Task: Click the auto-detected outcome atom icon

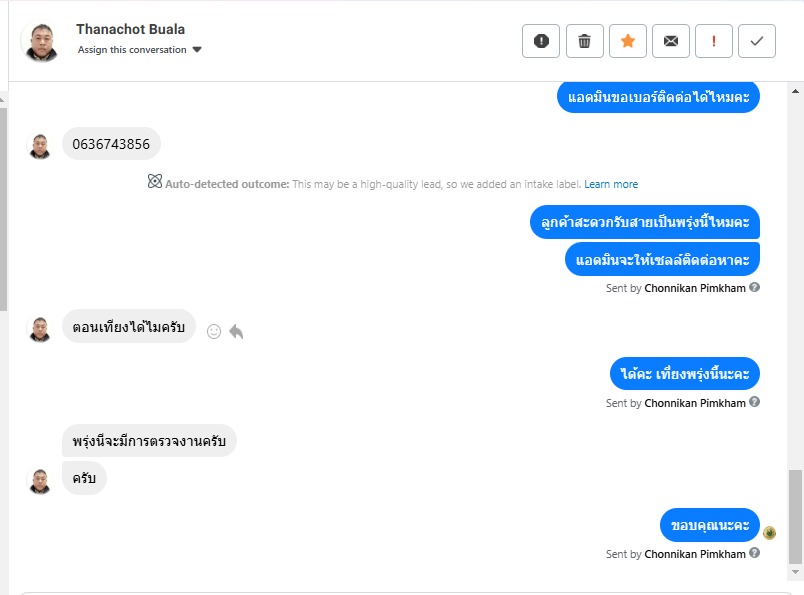Action: pos(155,183)
